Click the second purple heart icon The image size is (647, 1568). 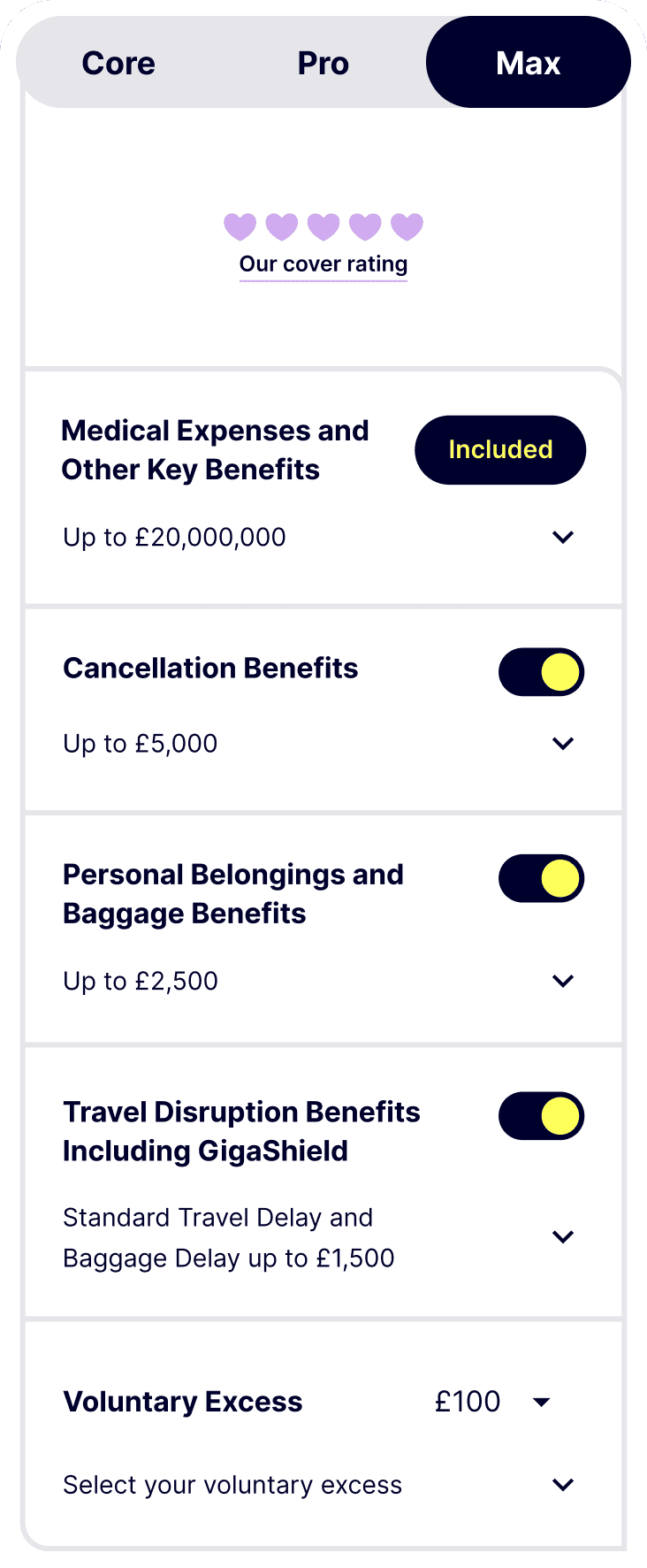point(282,226)
